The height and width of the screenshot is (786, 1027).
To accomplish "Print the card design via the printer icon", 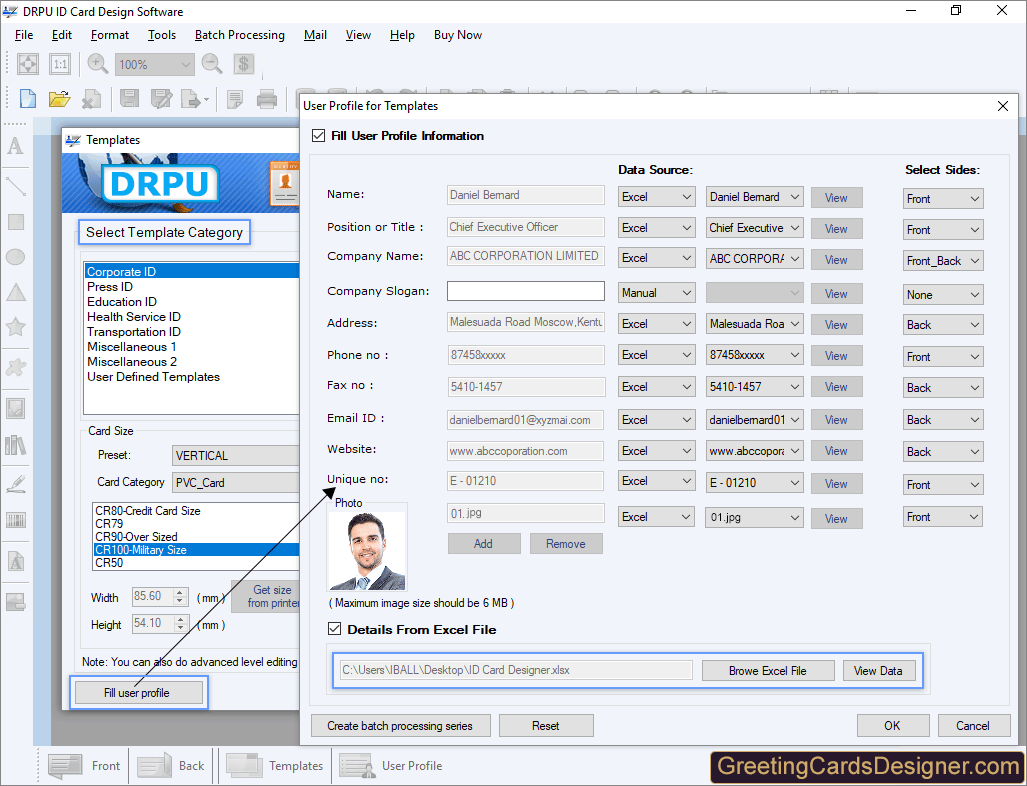I will [265, 97].
